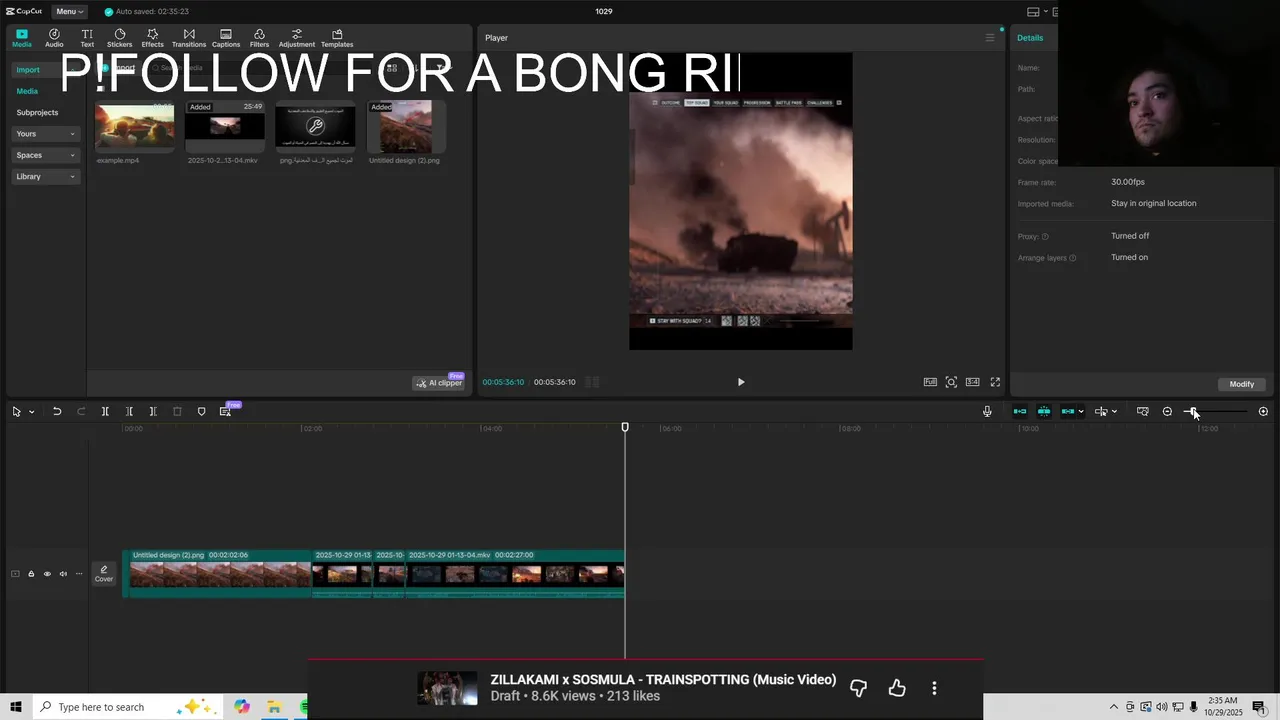Select the Media item in the sidebar

click(27, 91)
